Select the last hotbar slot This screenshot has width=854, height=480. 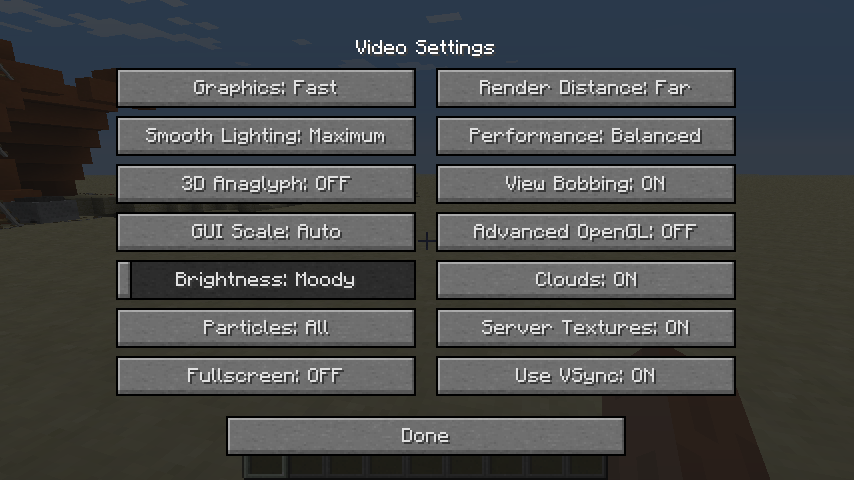point(586,468)
